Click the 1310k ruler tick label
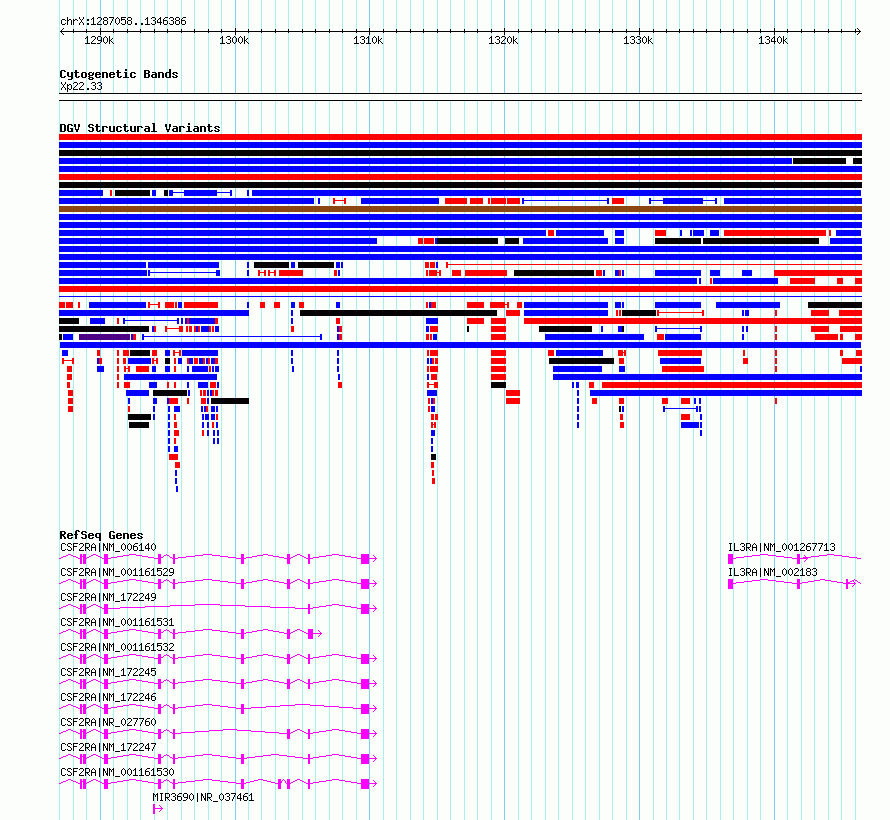890x820 pixels. (368, 40)
